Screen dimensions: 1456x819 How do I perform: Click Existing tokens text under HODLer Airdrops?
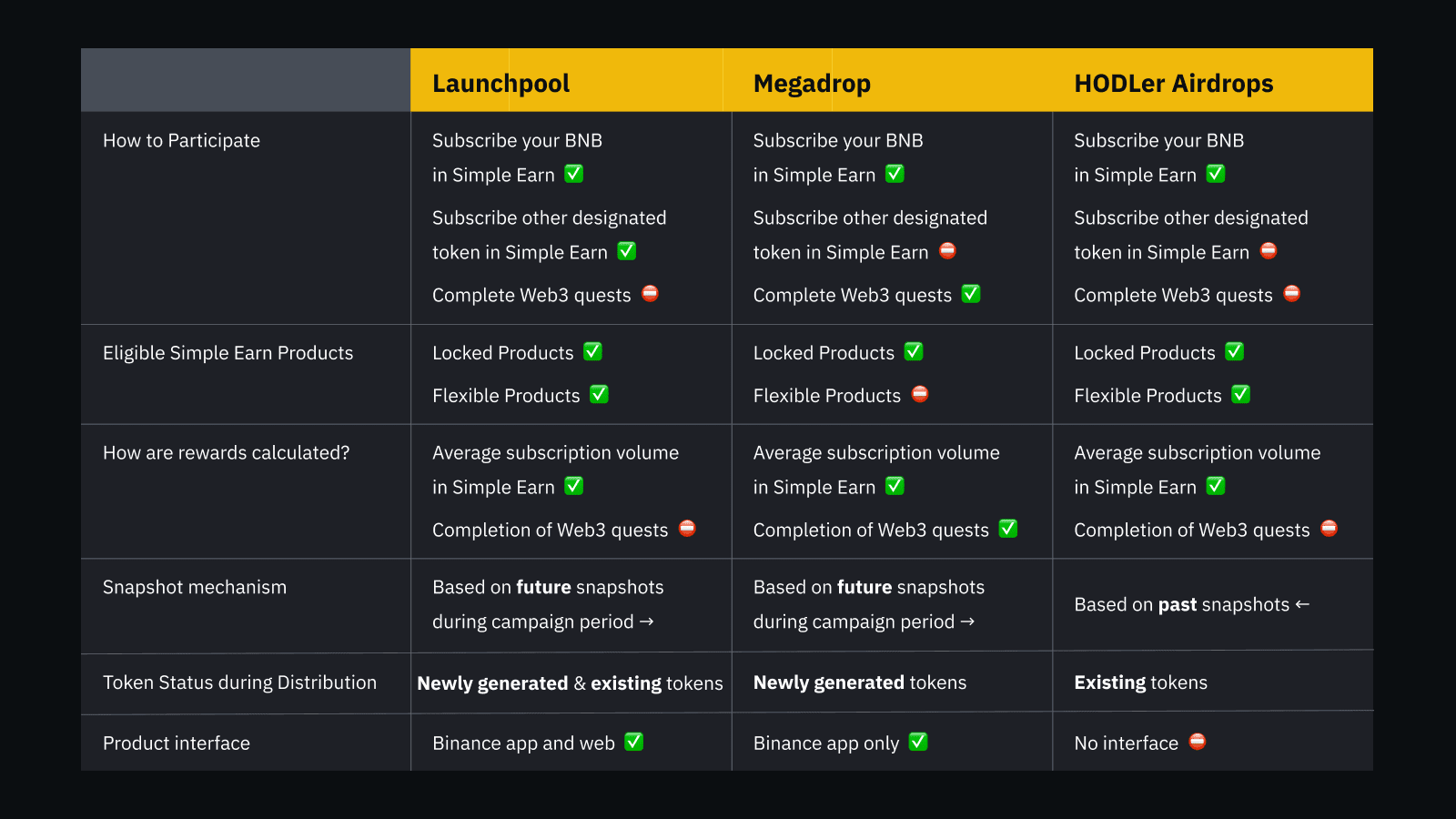click(1140, 682)
